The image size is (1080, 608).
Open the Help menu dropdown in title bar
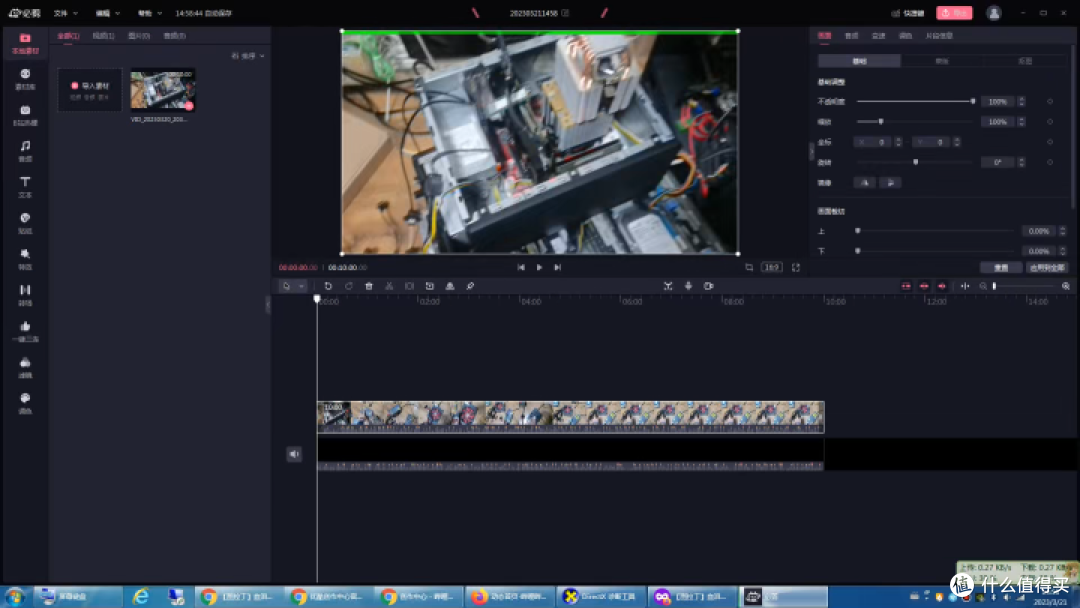click(x=149, y=13)
